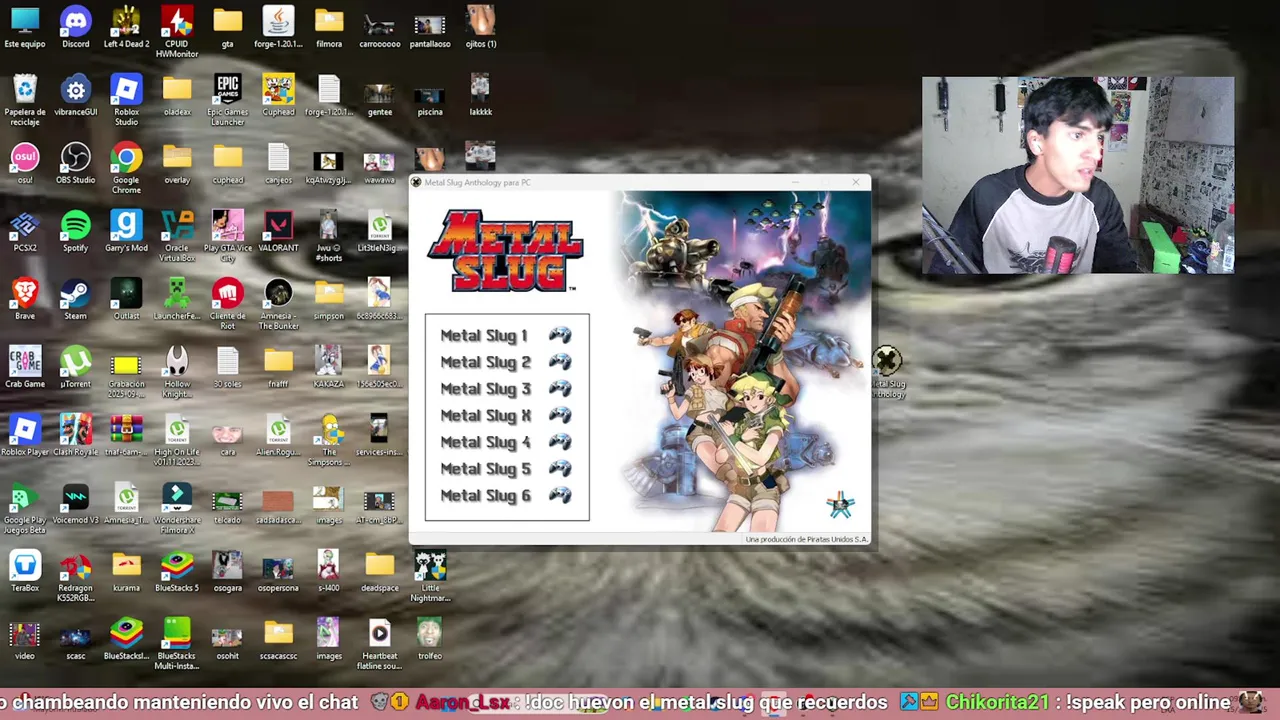The width and height of the screenshot is (1280, 720).
Task: Select the Left 4 Dead 2 icon
Action: pos(126,27)
